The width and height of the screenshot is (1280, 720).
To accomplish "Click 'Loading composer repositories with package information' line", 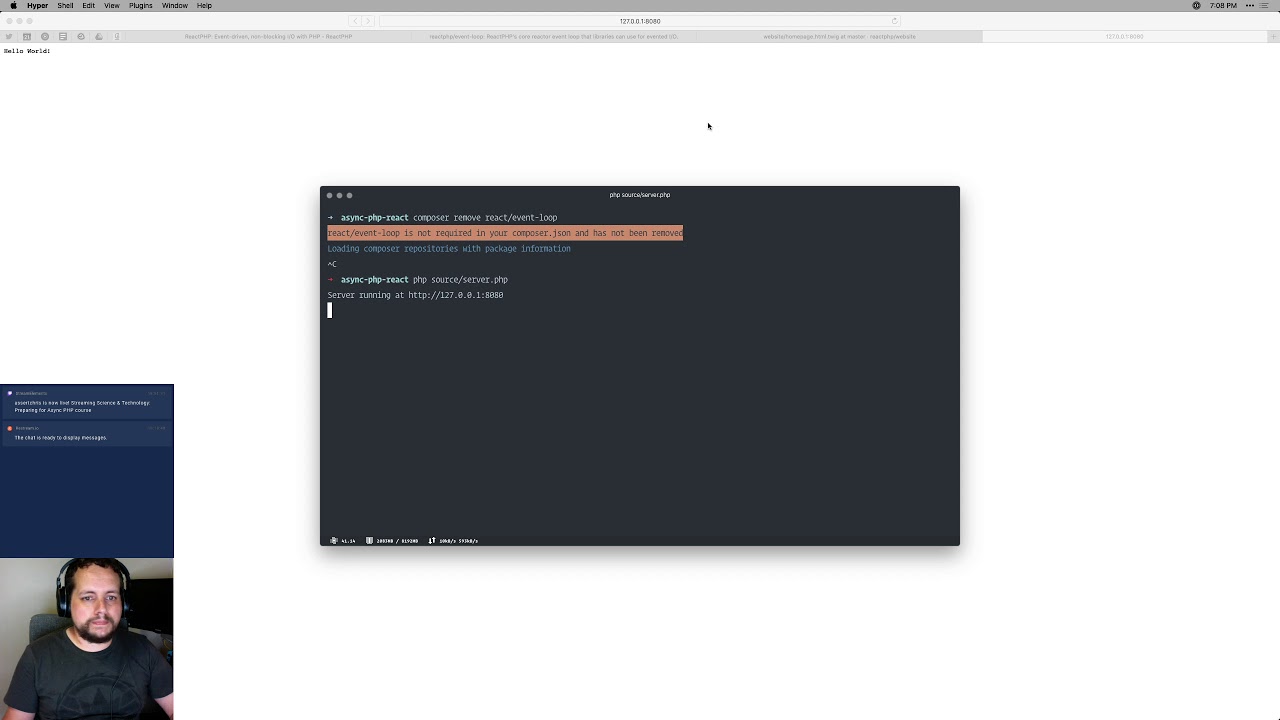I will click(449, 248).
